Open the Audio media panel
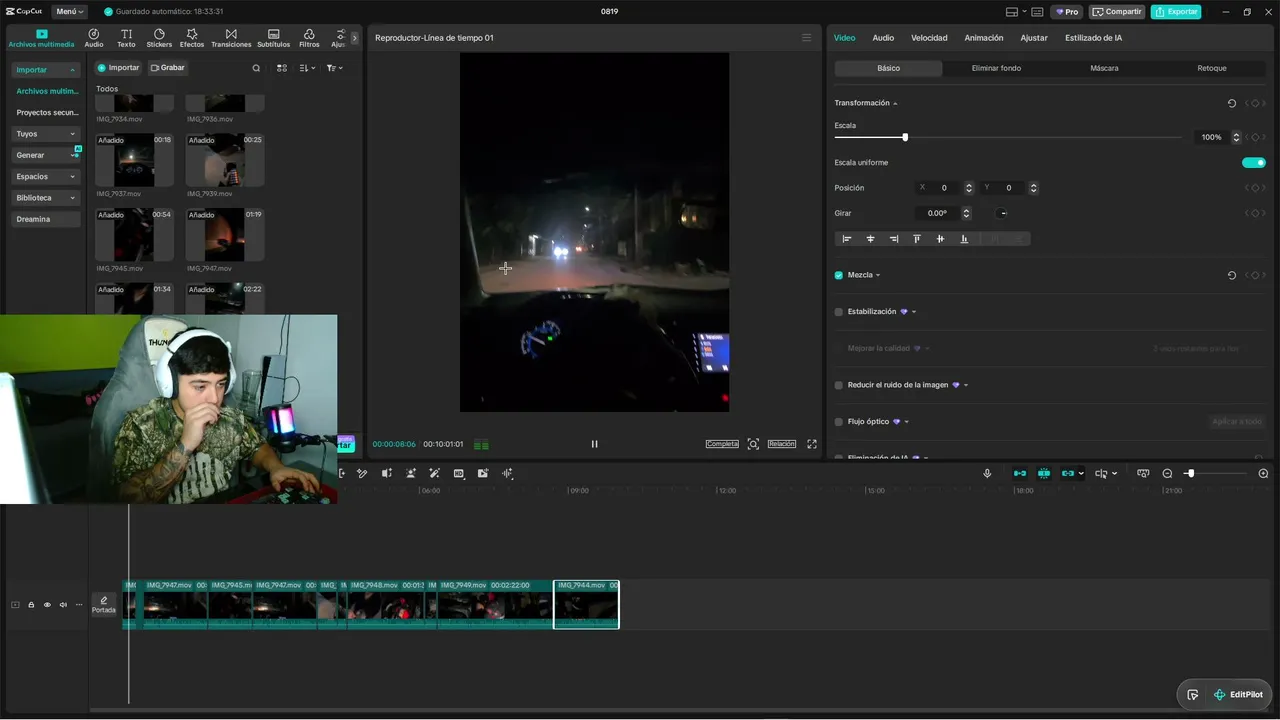The image size is (1280, 720). (x=94, y=38)
